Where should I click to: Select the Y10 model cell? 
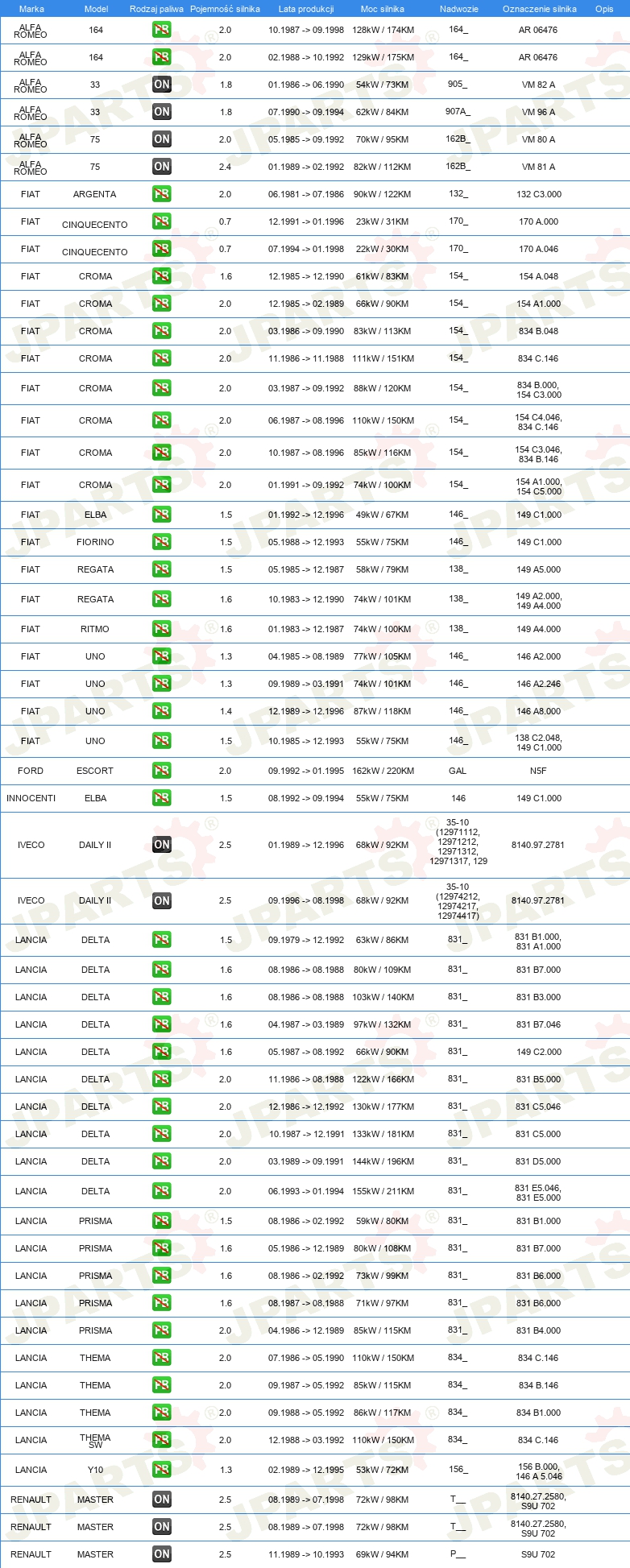point(95,1470)
